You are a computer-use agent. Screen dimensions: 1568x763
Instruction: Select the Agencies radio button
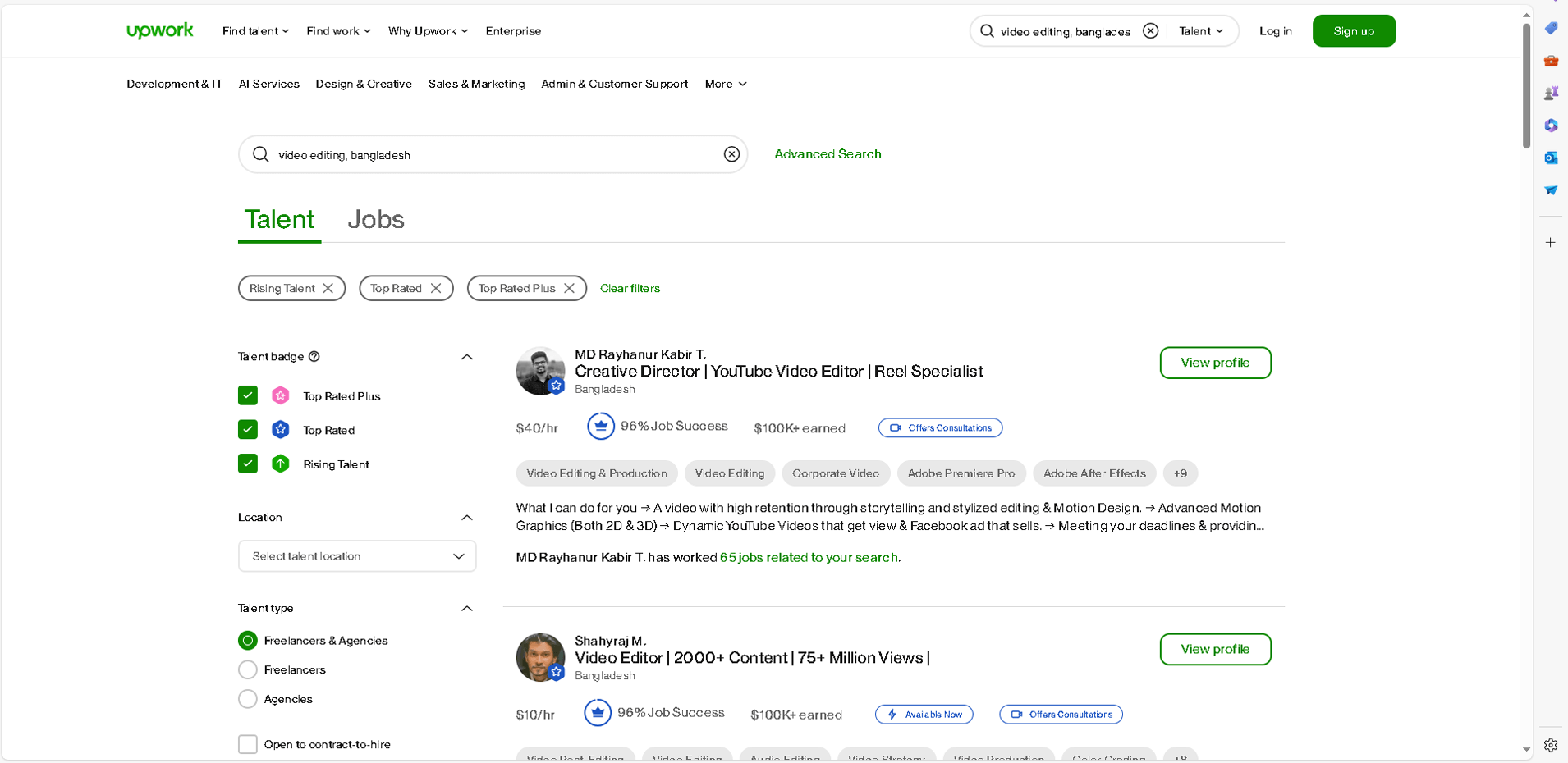pos(248,699)
